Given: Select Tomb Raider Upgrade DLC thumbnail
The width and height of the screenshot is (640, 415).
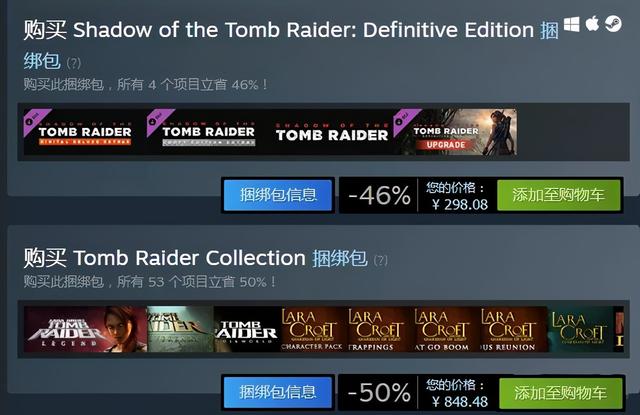Looking at the screenshot, I should click(455, 132).
